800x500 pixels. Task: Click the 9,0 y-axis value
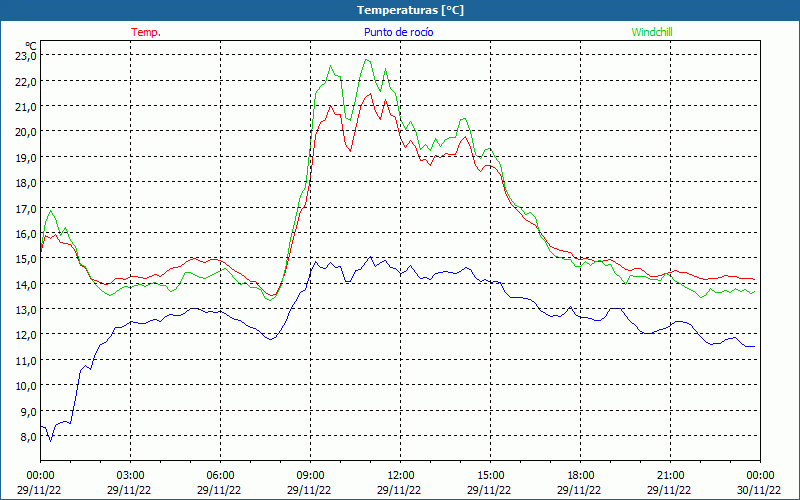28,411
